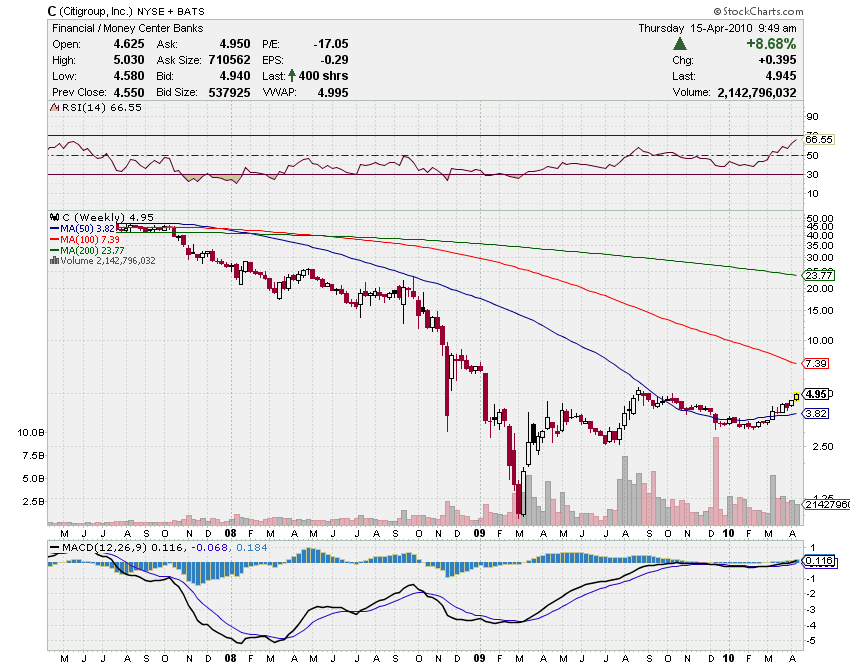Click the 400 shrs last trade text
The height and width of the screenshot is (668, 850).
(x=323, y=76)
